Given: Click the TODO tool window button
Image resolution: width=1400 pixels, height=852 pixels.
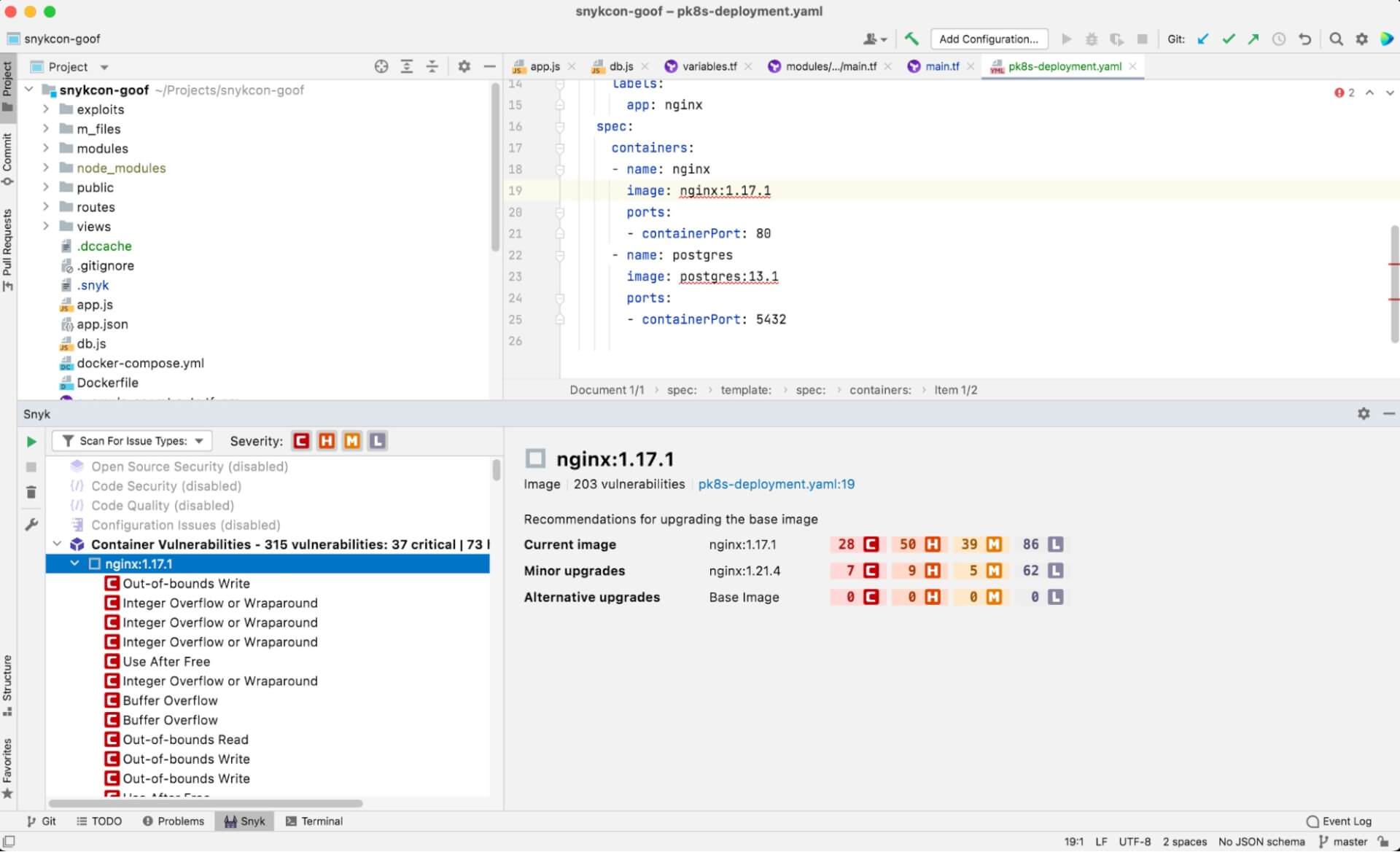Looking at the screenshot, I should click(x=99, y=822).
